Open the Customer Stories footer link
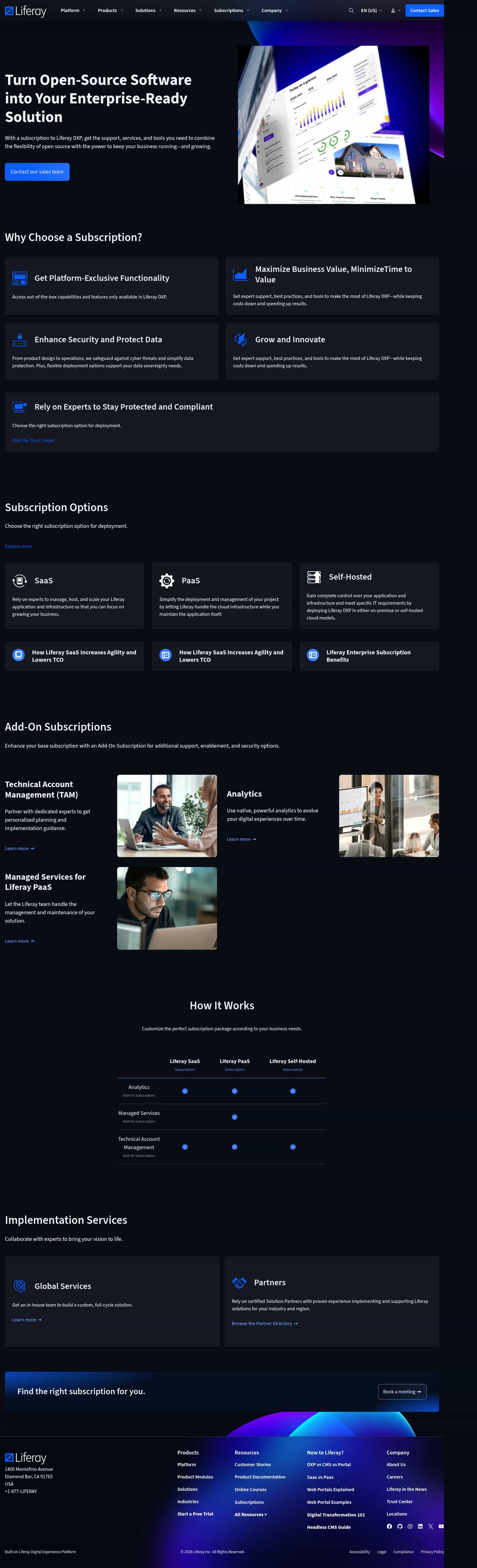The image size is (477, 1568). [253, 1465]
